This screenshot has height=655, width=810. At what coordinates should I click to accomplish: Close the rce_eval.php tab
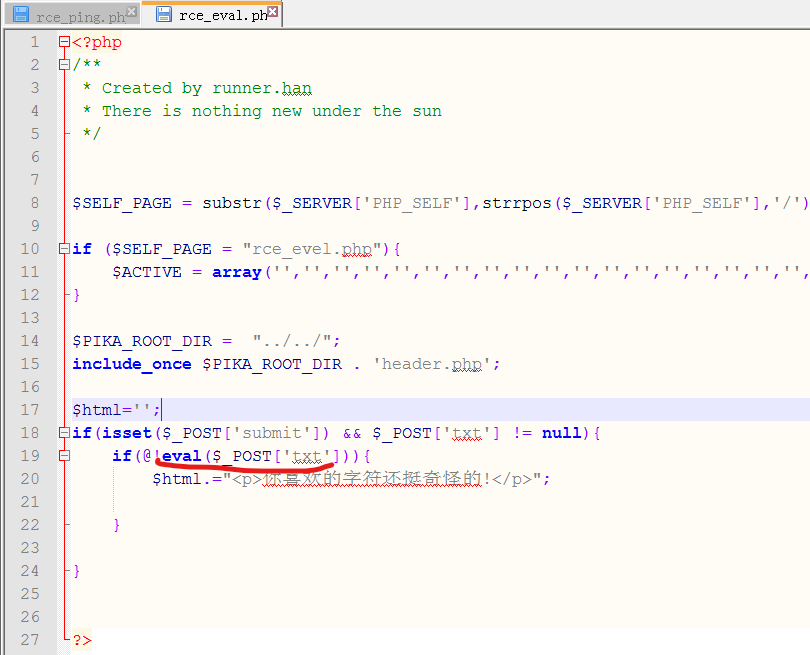(x=274, y=11)
